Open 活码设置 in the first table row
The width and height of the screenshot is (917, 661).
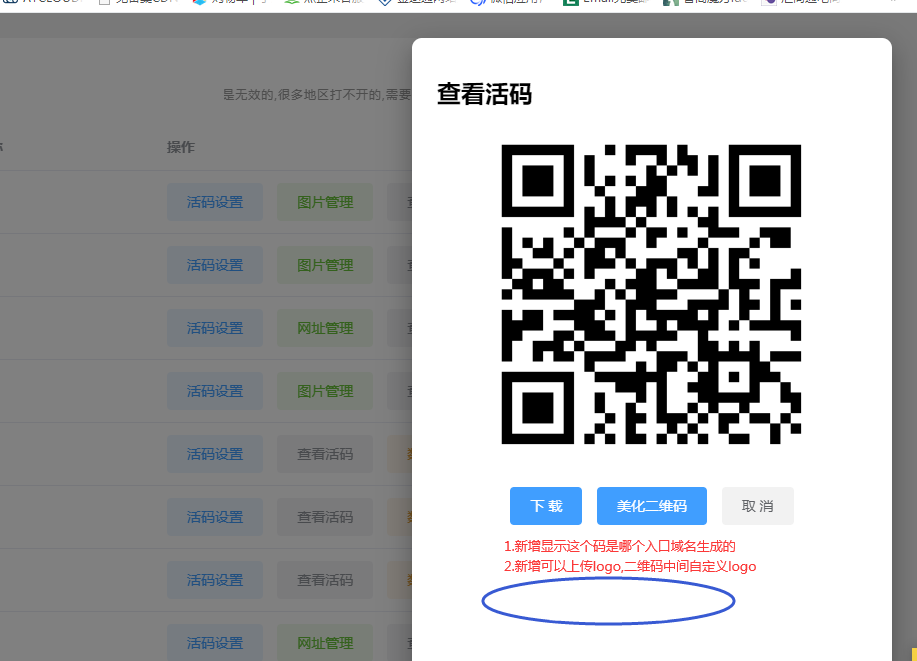pos(214,202)
